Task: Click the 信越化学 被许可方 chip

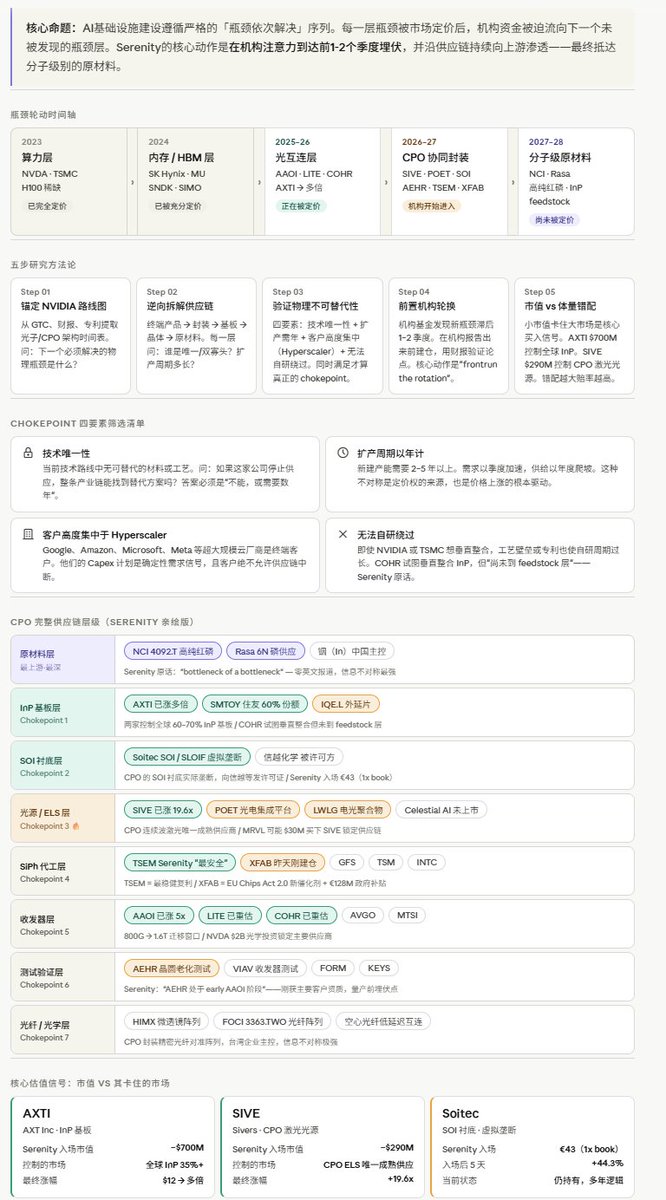Action: 299,757
